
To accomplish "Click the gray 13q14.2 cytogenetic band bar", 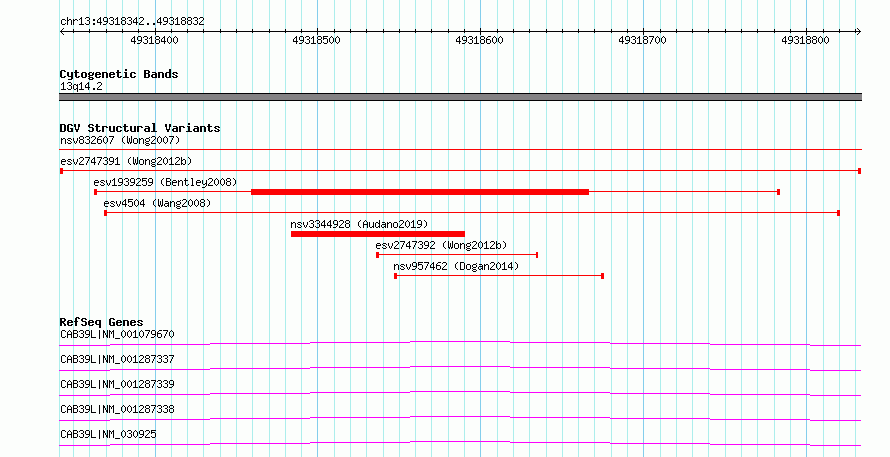I will [x=460, y=97].
